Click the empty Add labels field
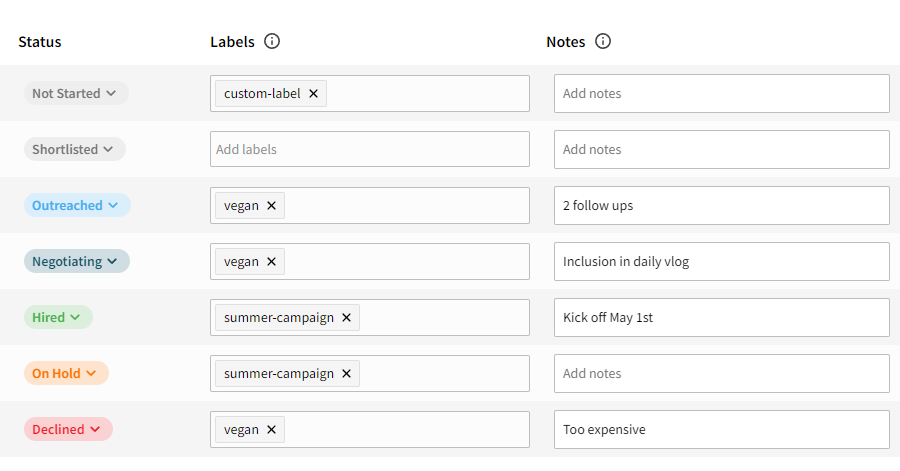900x471 pixels. (x=370, y=150)
